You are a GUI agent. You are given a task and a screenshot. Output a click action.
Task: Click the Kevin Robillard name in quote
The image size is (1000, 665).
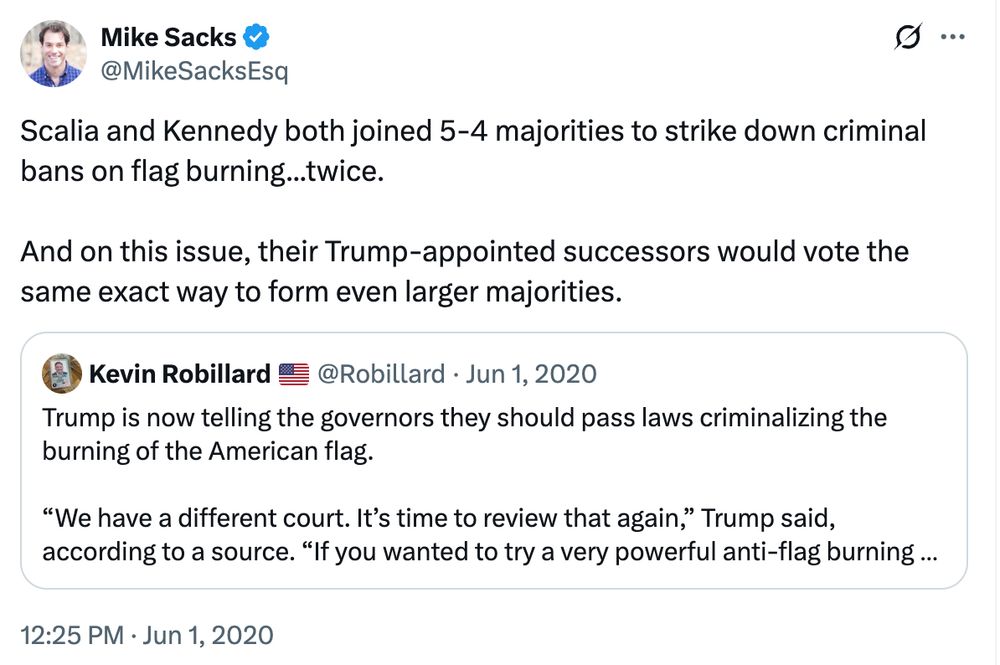tap(180, 374)
